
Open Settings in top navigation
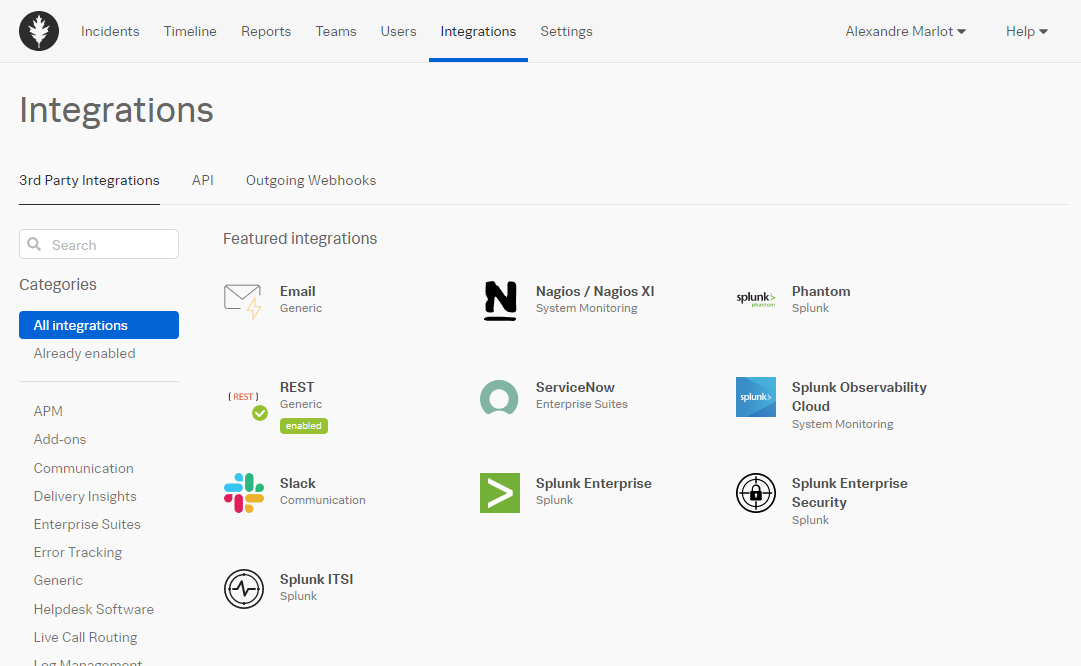[x=566, y=31]
